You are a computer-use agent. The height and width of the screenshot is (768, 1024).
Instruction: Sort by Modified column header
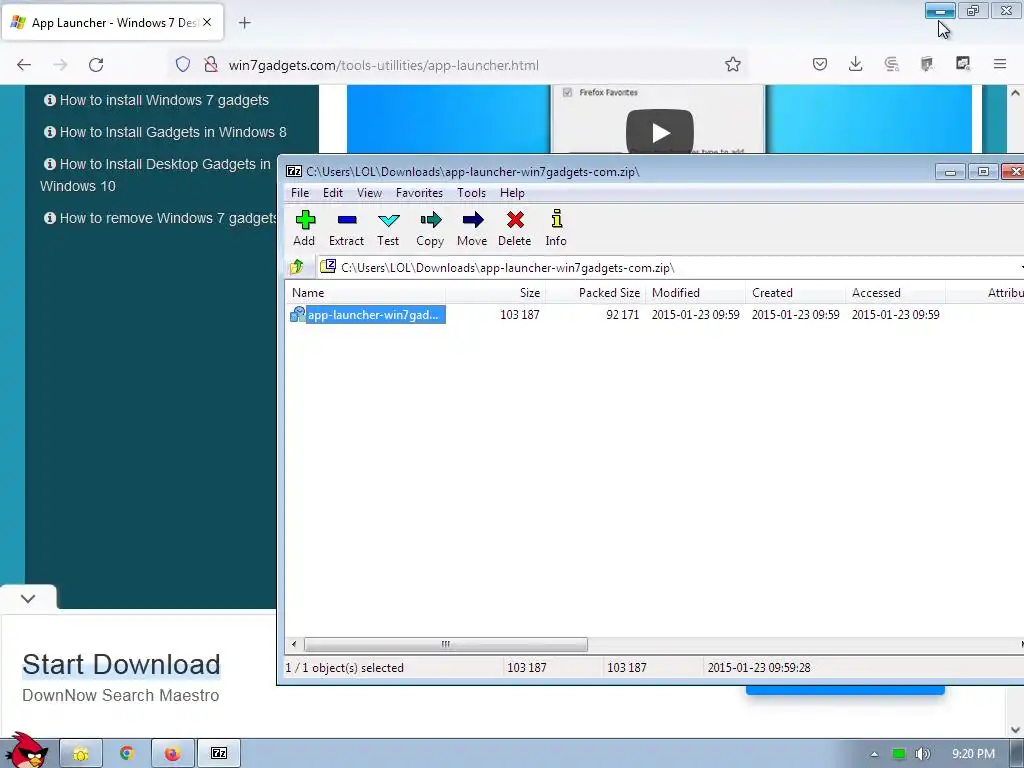[695, 293]
